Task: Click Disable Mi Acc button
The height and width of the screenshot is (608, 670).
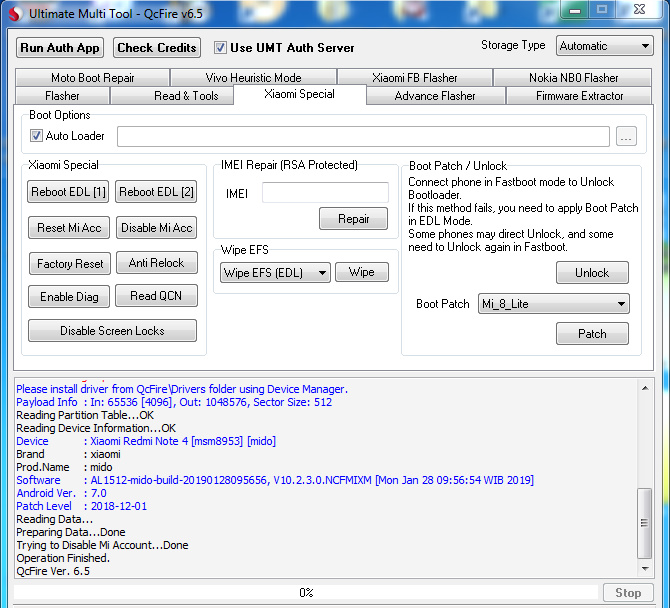Action: pos(157,228)
